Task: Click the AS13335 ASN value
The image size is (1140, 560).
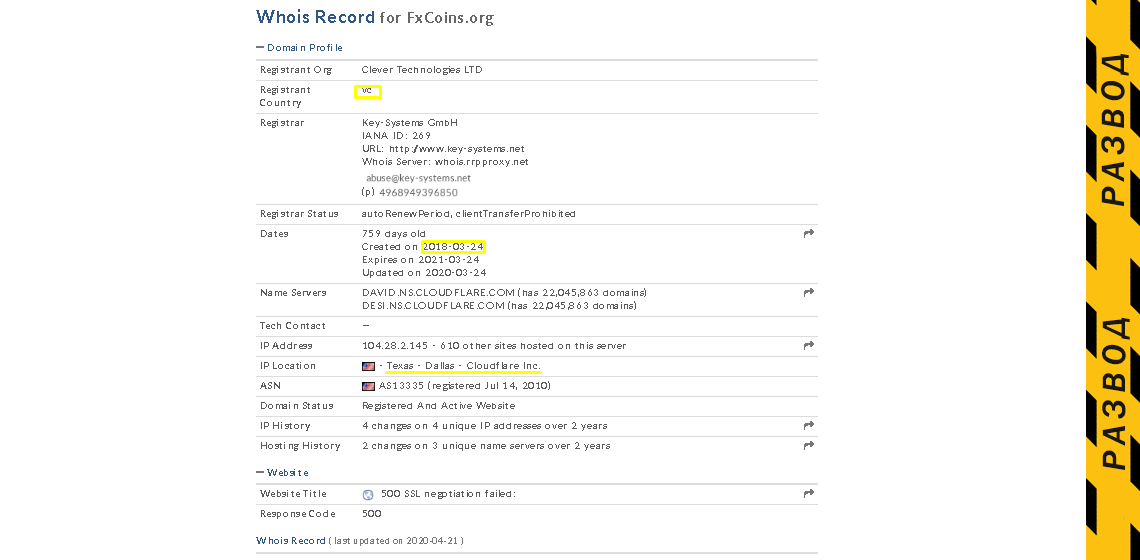Action: pyautogui.click(x=401, y=385)
